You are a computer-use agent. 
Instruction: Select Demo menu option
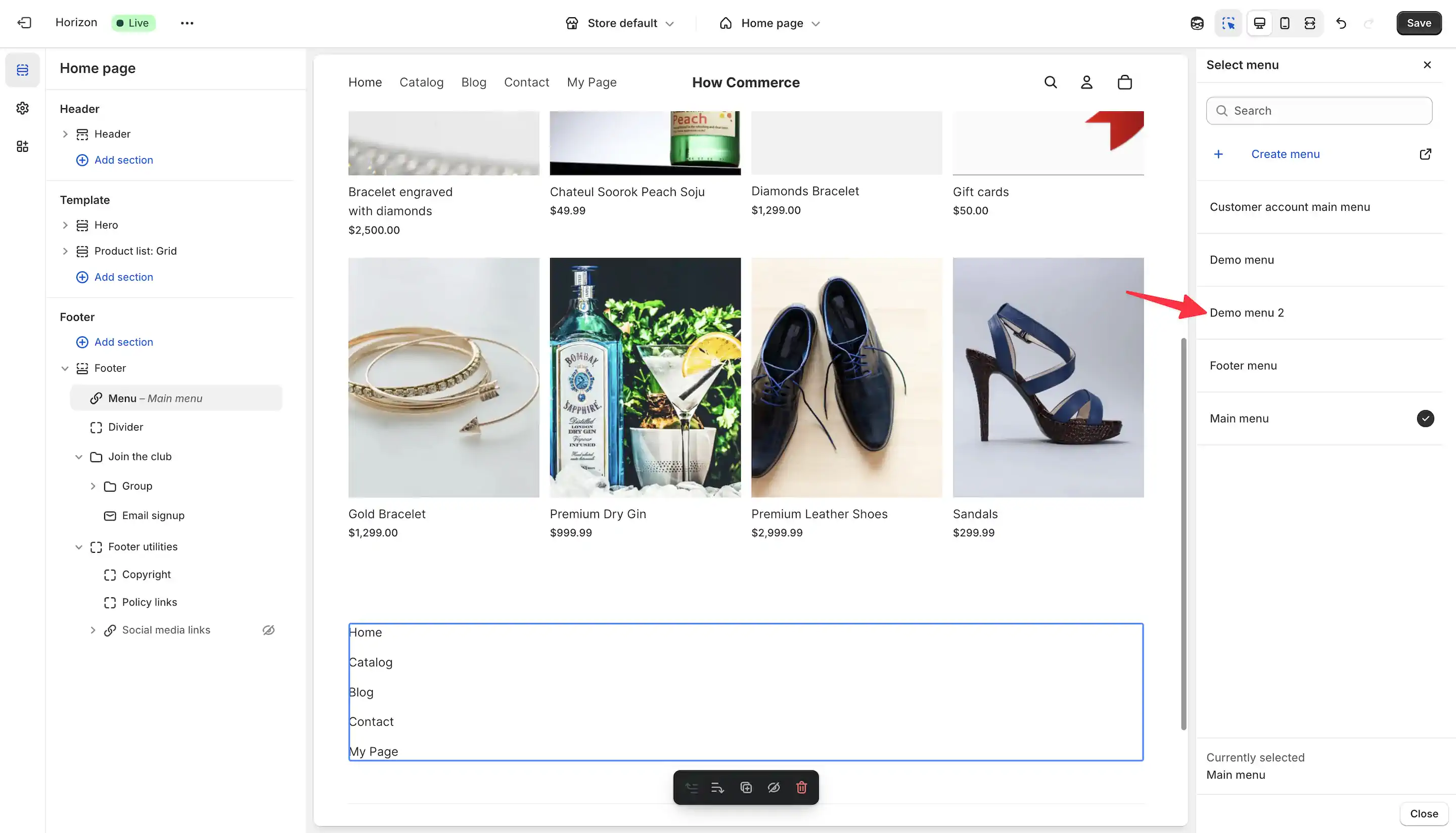pos(1320,260)
